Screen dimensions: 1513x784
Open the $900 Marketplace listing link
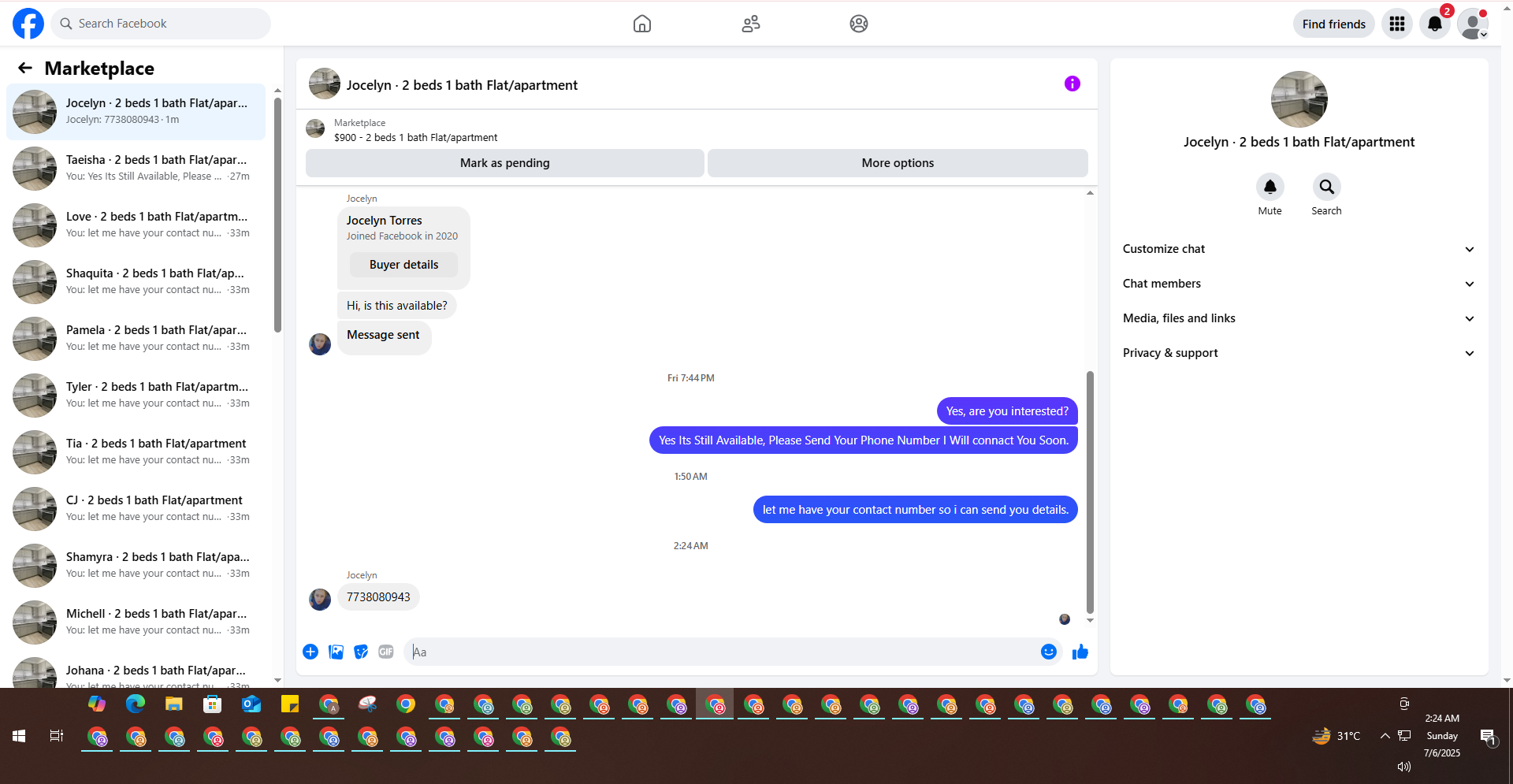[x=415, y=137]
